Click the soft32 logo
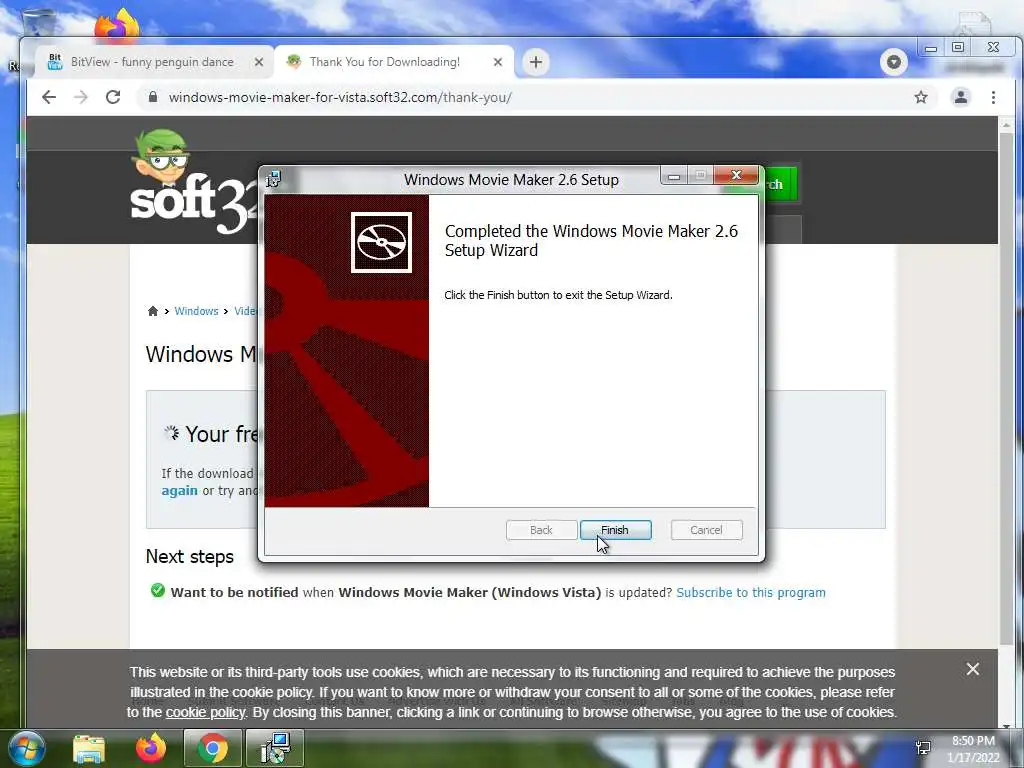Image resolution: width=1024 pixels, height=768 pixels. [195, 182]
